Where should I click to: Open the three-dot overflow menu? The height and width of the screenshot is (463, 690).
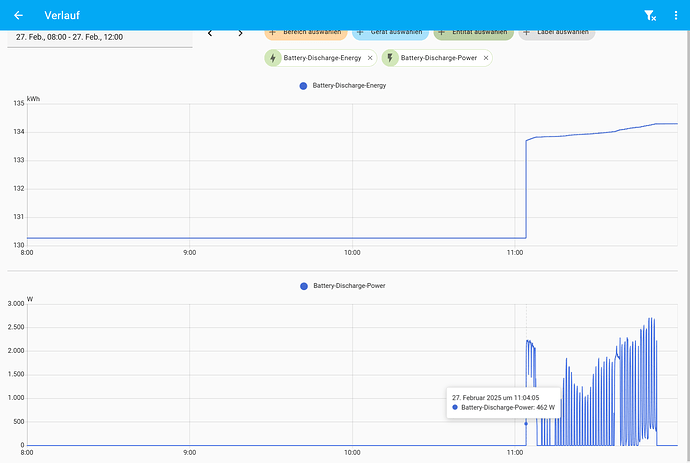coord(676,15)
